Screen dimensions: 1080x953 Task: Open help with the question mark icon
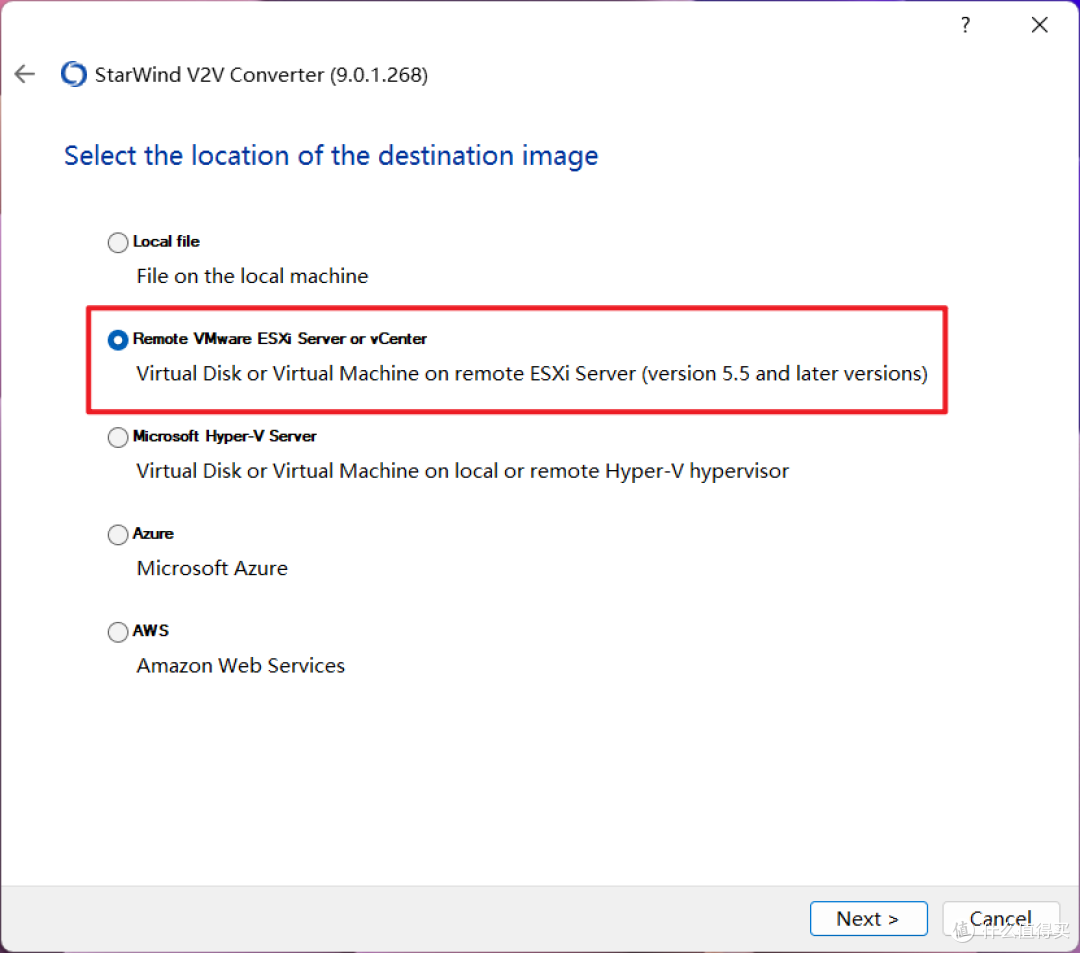pyautogui.click(x=965, y=26)
